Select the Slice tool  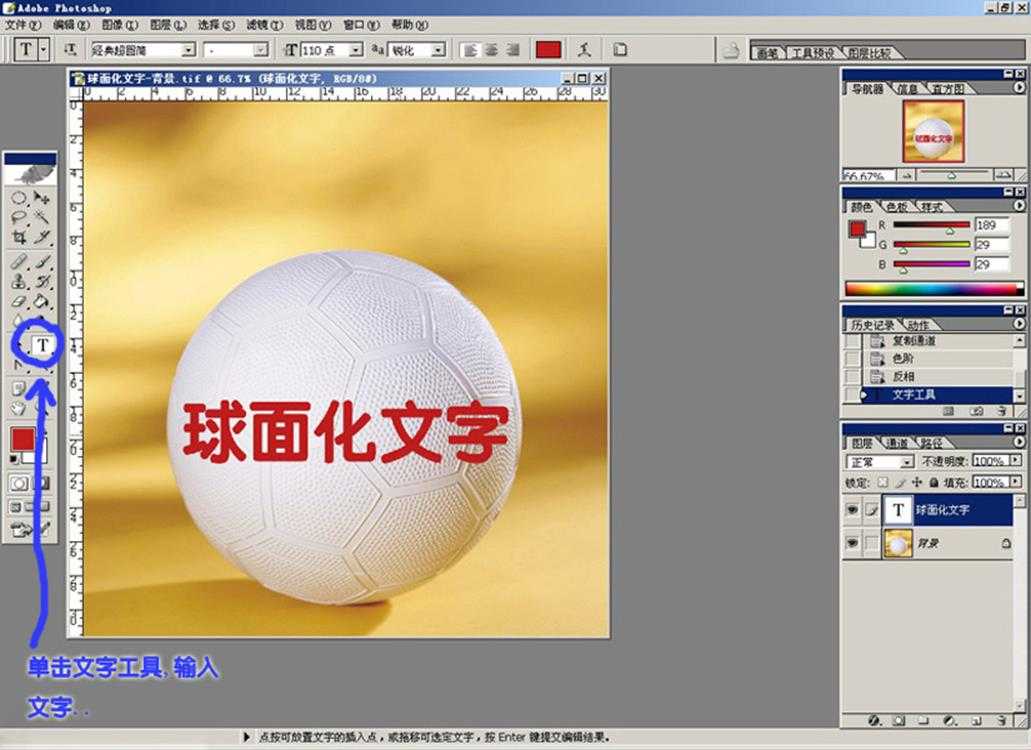[x=41, y=237]
